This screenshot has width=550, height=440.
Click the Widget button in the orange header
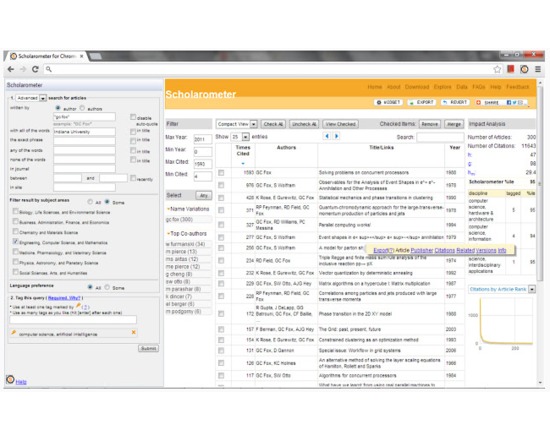click(389, 102)
